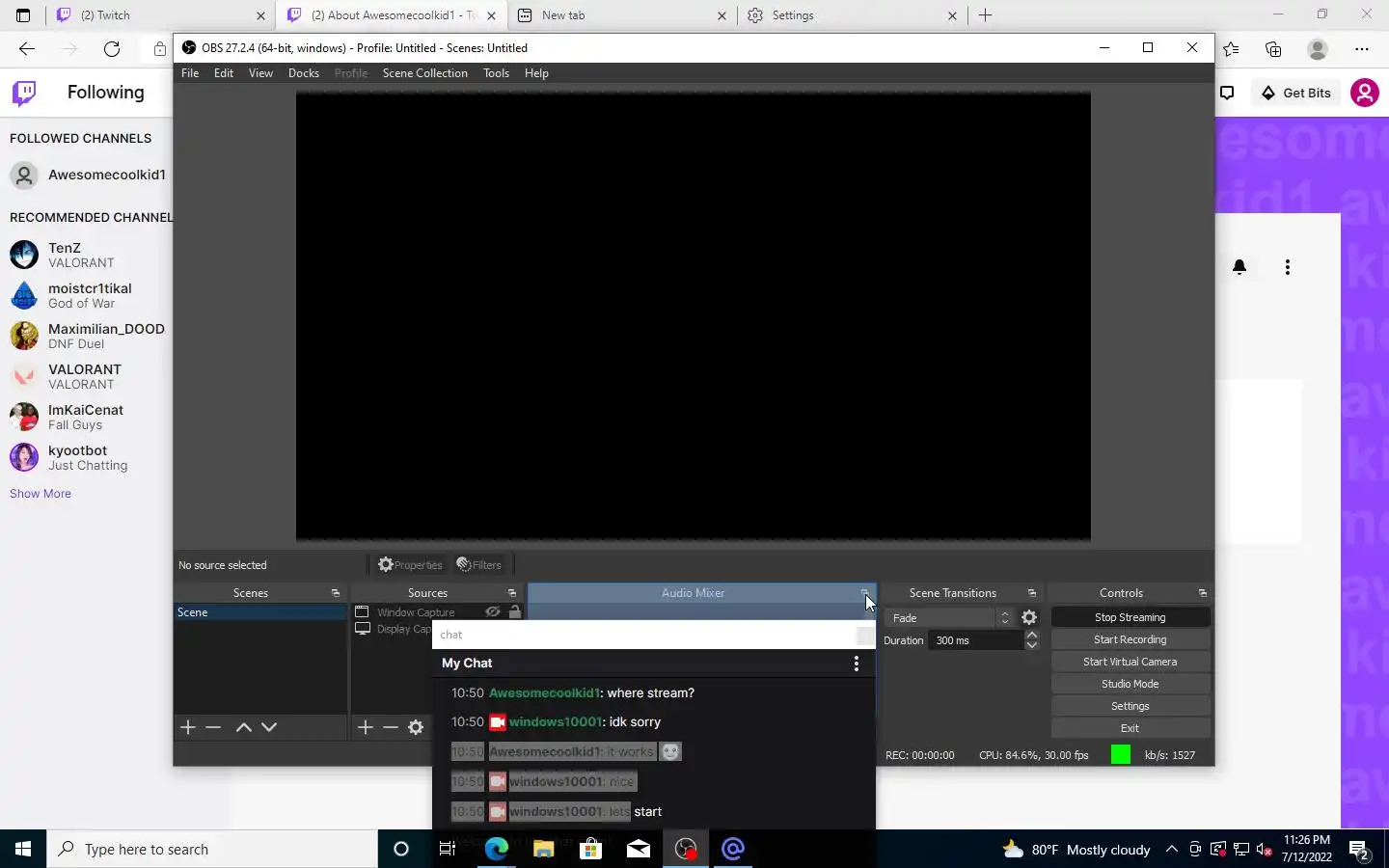Open source properties gear in the Sources dock
This screenshot has height=868, width=1389.
(416, 727)
